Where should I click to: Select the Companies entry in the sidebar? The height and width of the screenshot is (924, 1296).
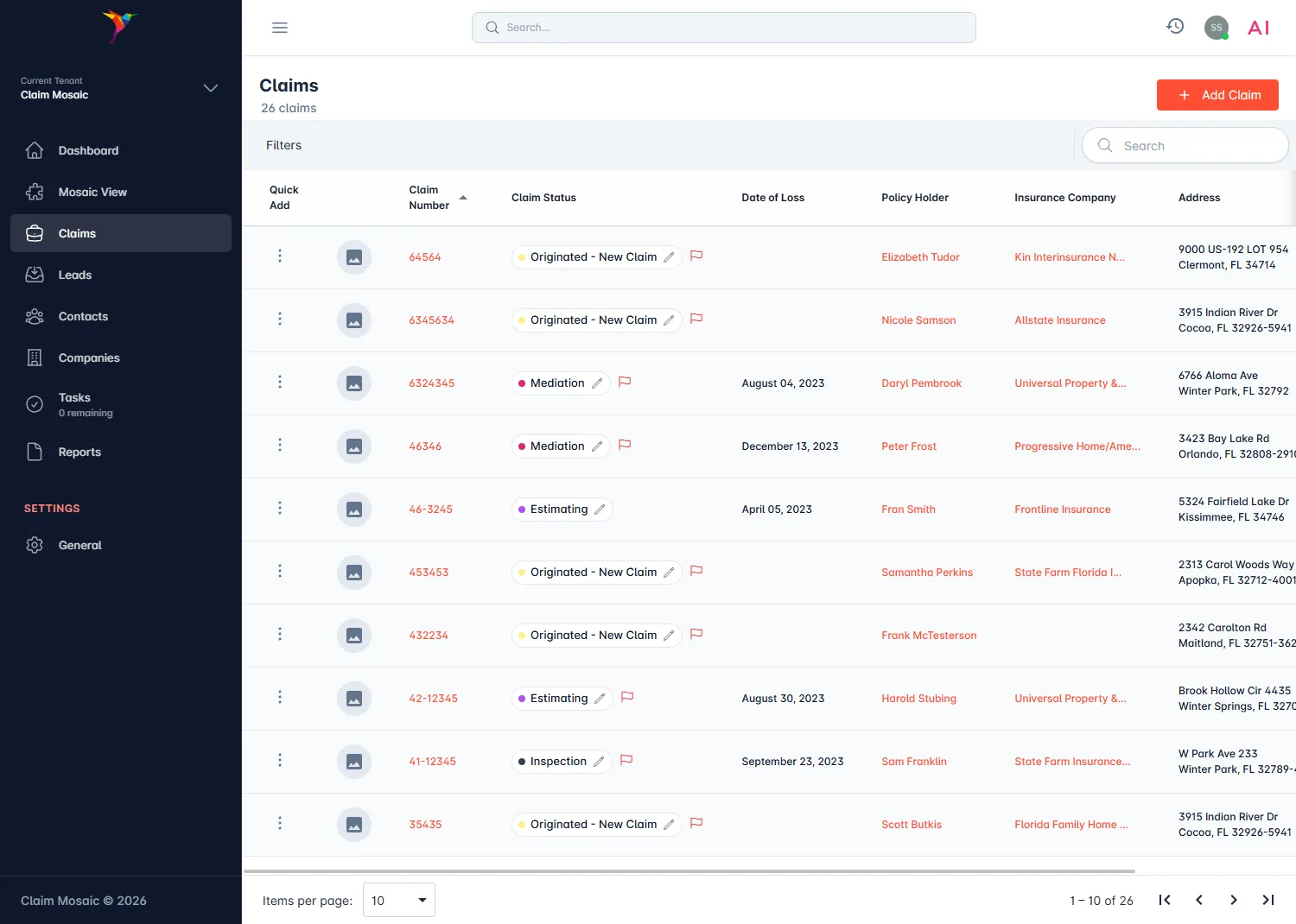click(x=88, y=358)
